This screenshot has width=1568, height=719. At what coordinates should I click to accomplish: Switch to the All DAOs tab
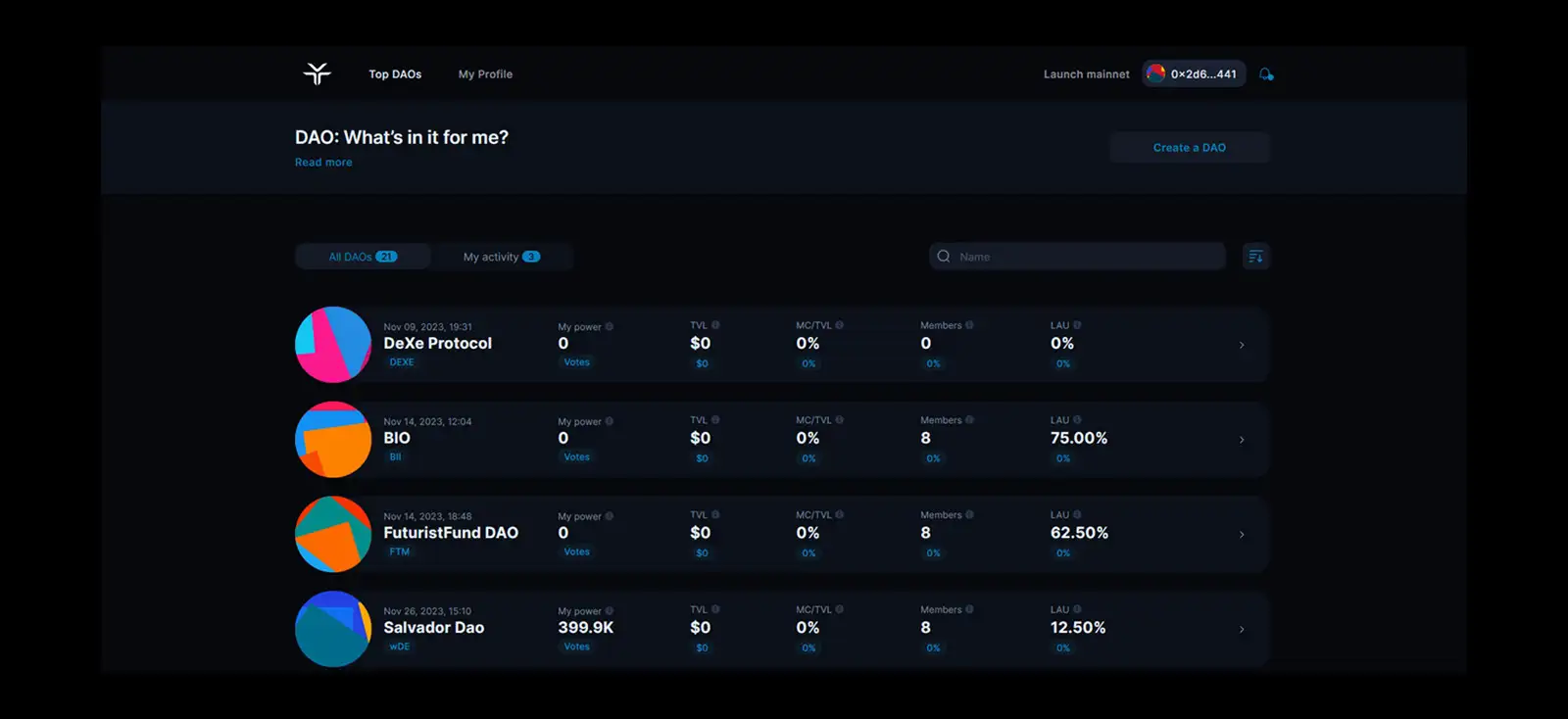pos(362,257)
